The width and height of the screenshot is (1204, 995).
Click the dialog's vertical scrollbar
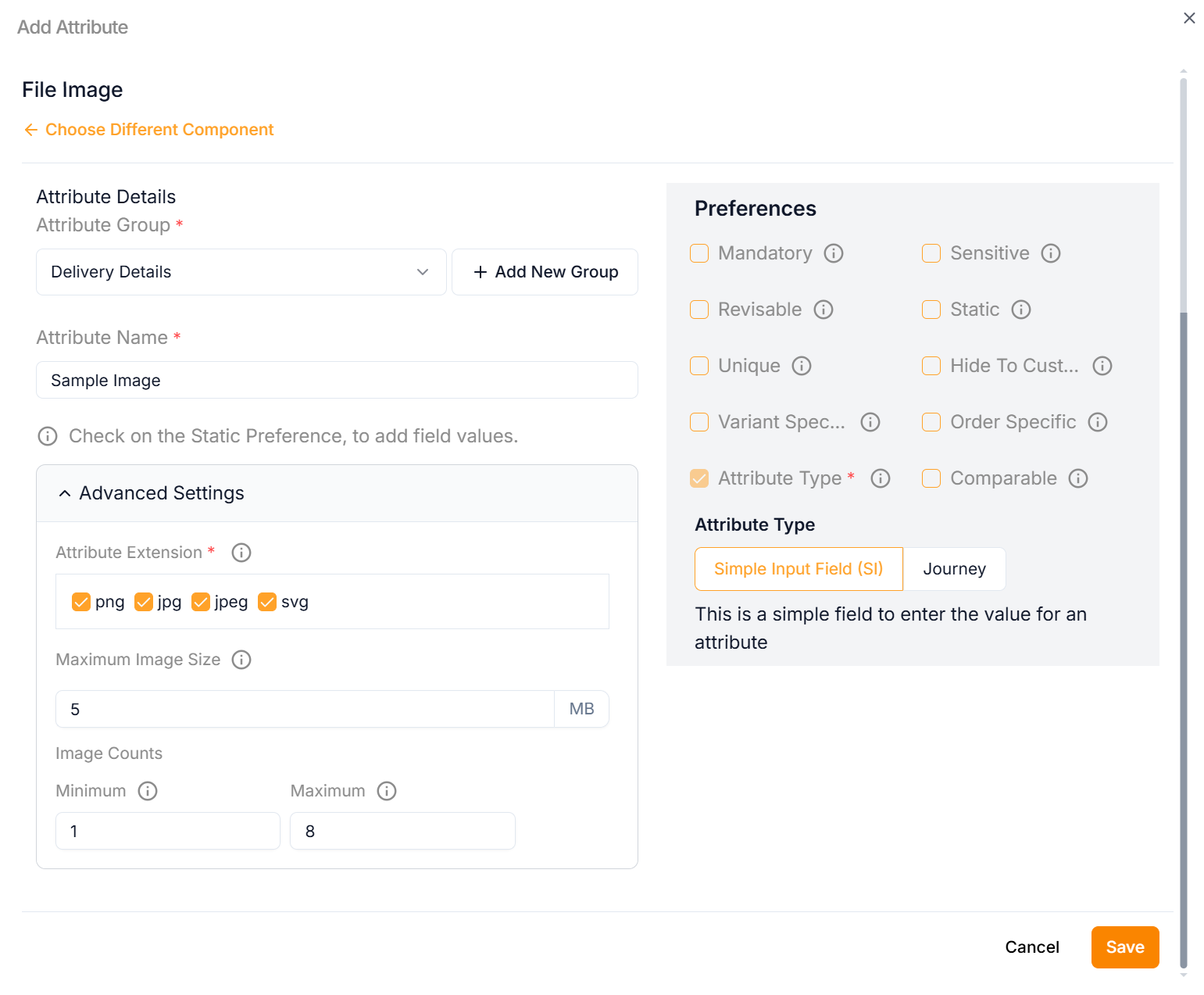[x=1183, y=625]
